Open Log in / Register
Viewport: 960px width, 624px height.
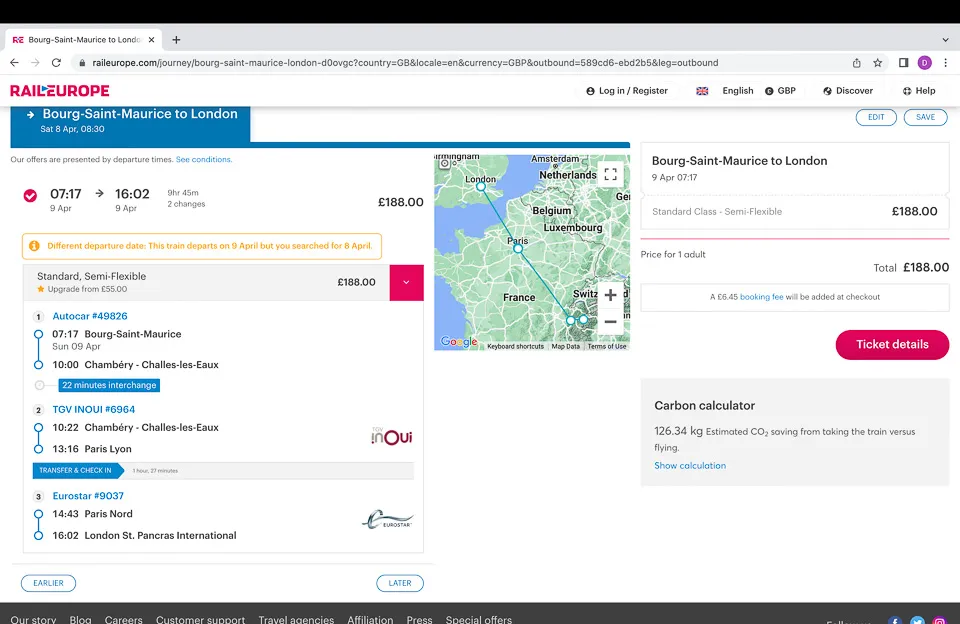click(627, 91)
